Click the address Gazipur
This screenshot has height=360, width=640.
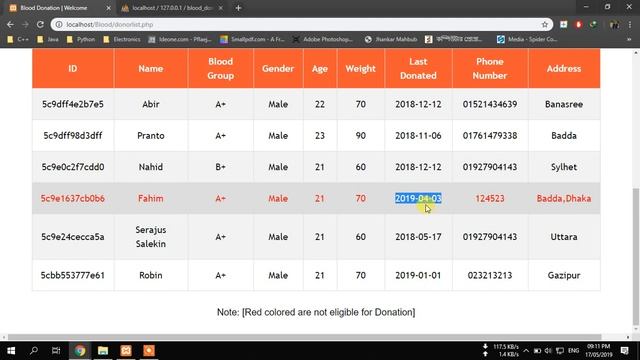[x=564, y=276]
